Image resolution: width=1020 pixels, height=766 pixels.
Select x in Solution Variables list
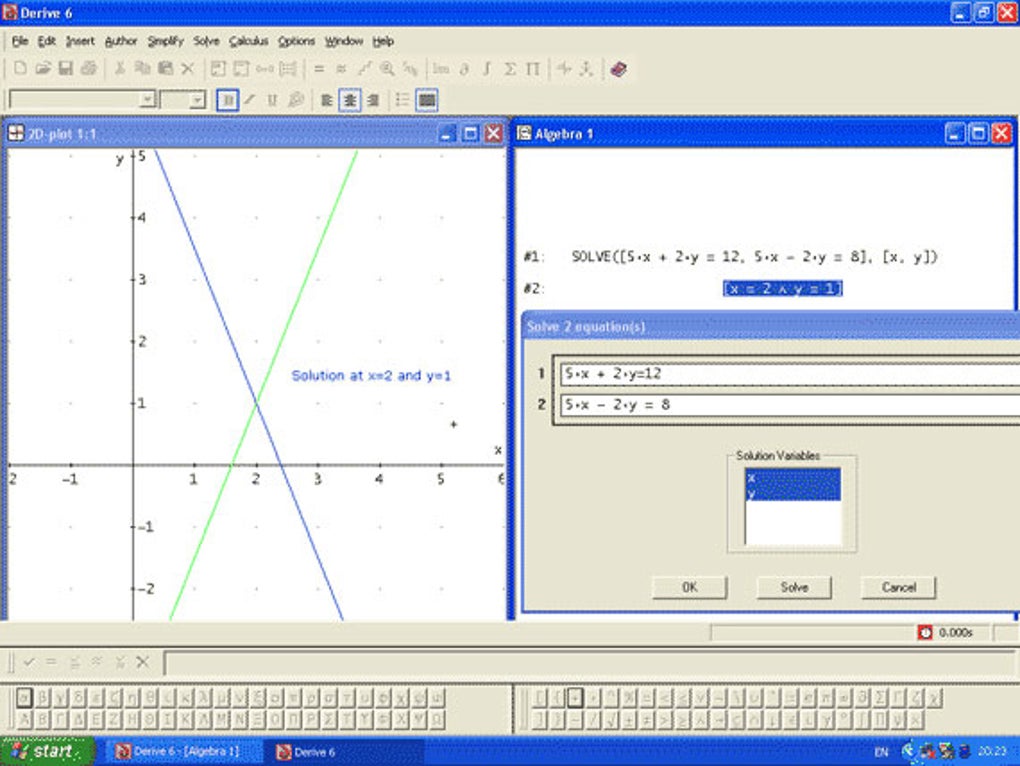pyautogui.click(x=793, y=477)
